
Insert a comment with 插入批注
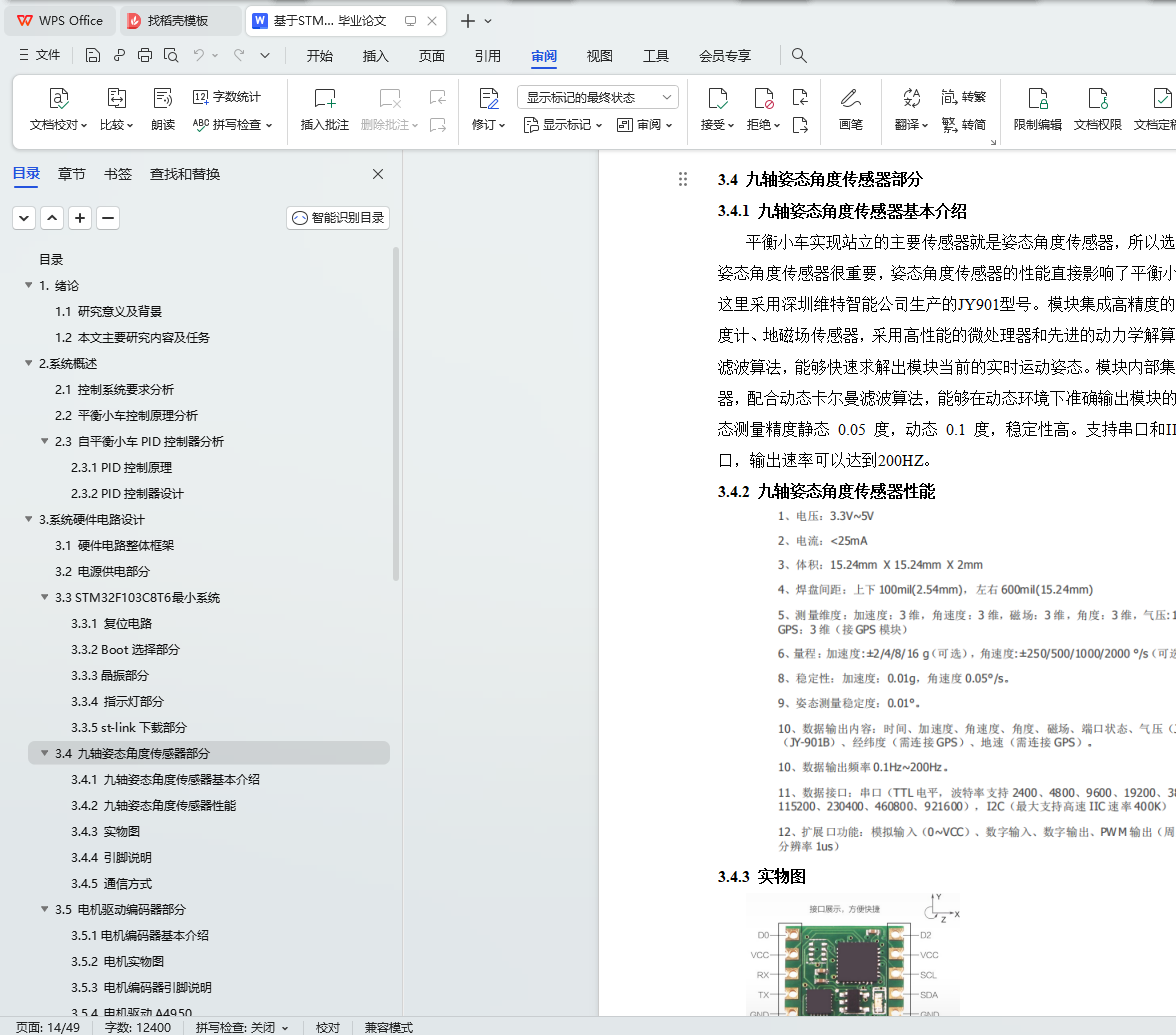325,110
